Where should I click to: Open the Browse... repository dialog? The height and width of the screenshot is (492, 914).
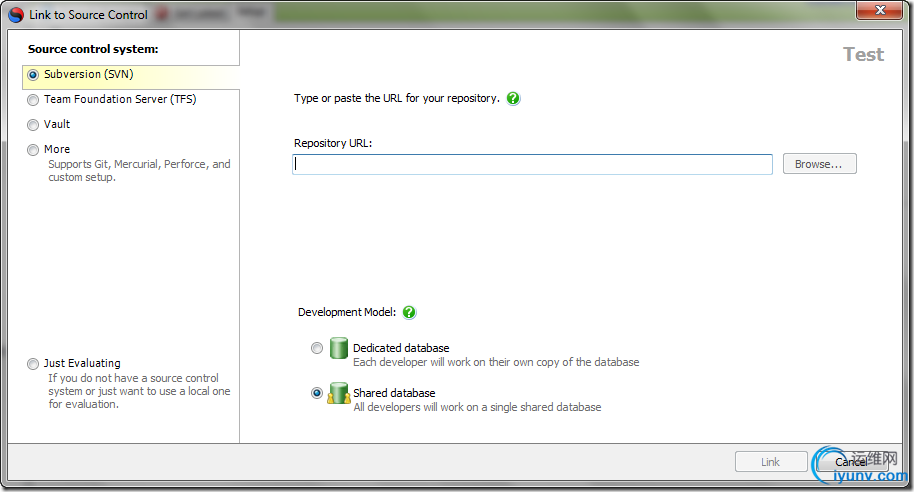[819, 164]
